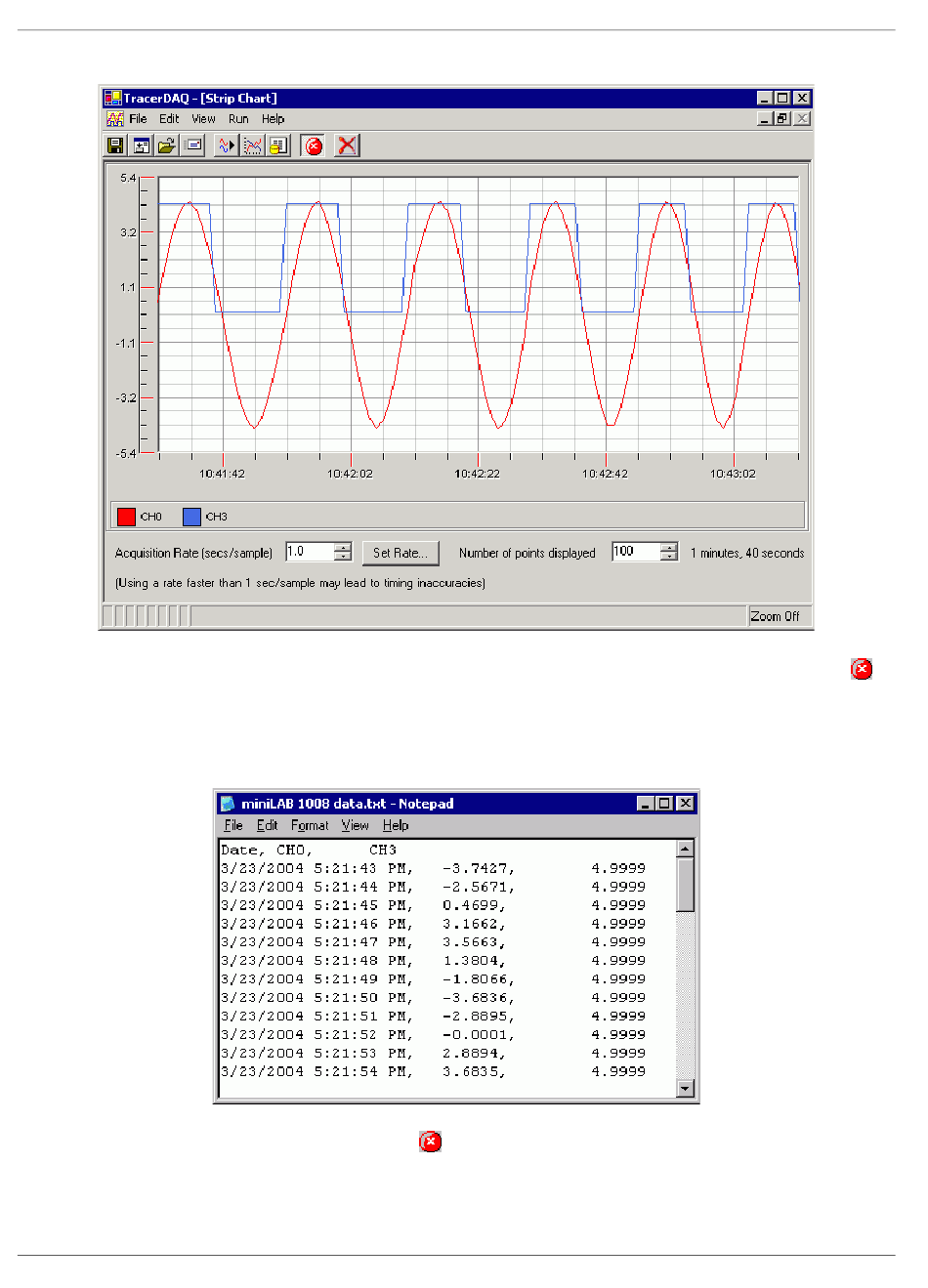Click the 10:42:42 time axis label
This screenshot has height=1288, width=928.
pyautogui.click(x=606, y=475)
